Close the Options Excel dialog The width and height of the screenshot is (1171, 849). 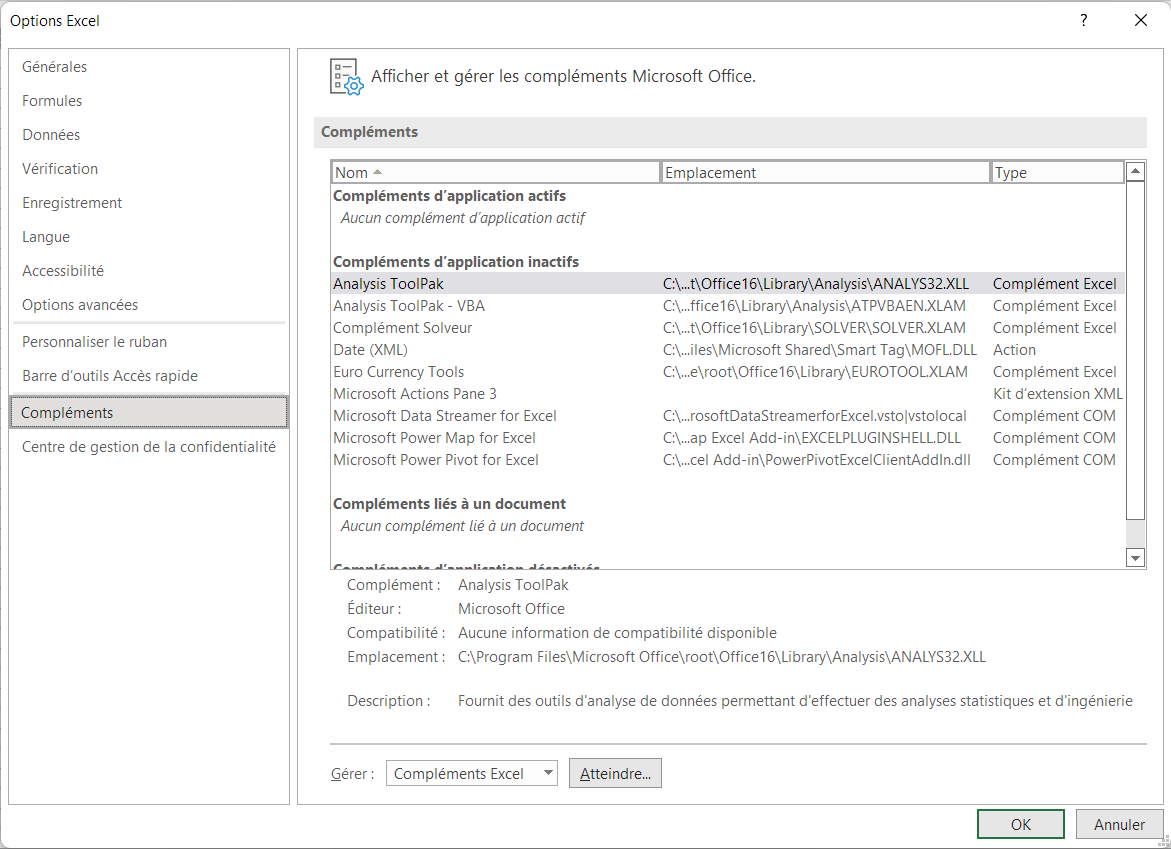click(1140, 20)
